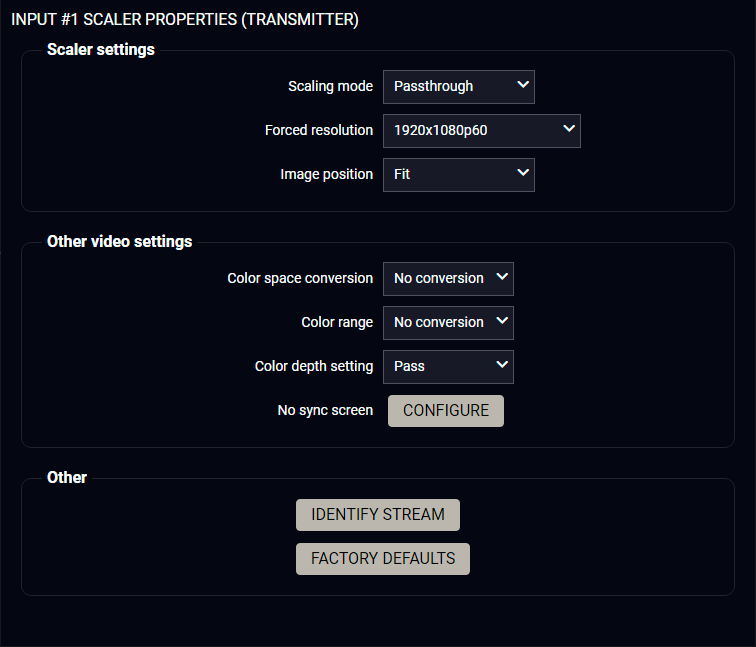
Task: Click the 'No sync screen' text label
Action: coord(325,410)
